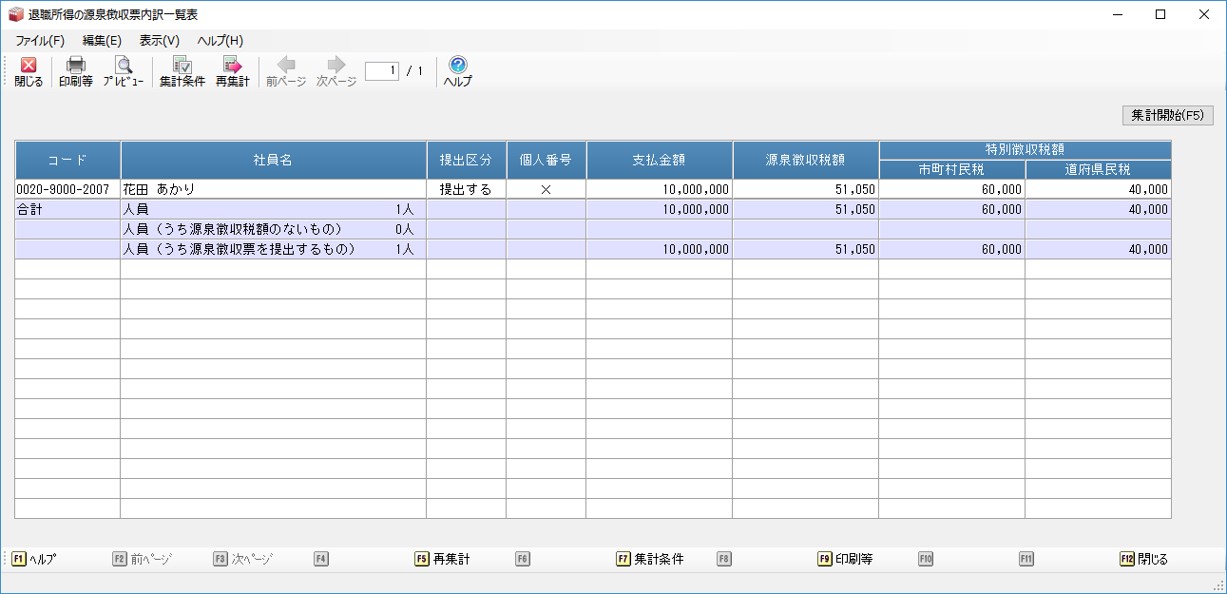This screenshot has width=1227, height=594.
Task: Click the red 閉じる close icon in toolbar
Action: (28, 66)
